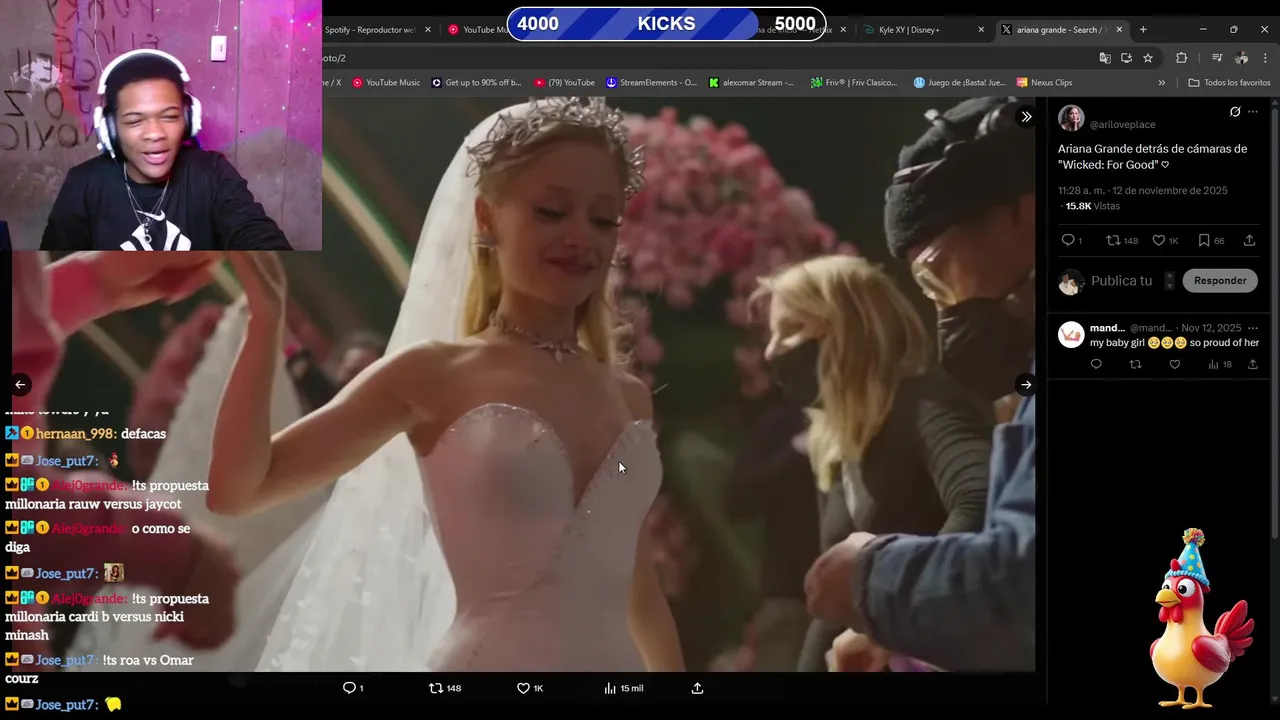Viewport: 1280px width, 720px height.
Task: Switch to Spotify - Reproductor web tab
Action: pyautogui.click(x=370, y=30)
